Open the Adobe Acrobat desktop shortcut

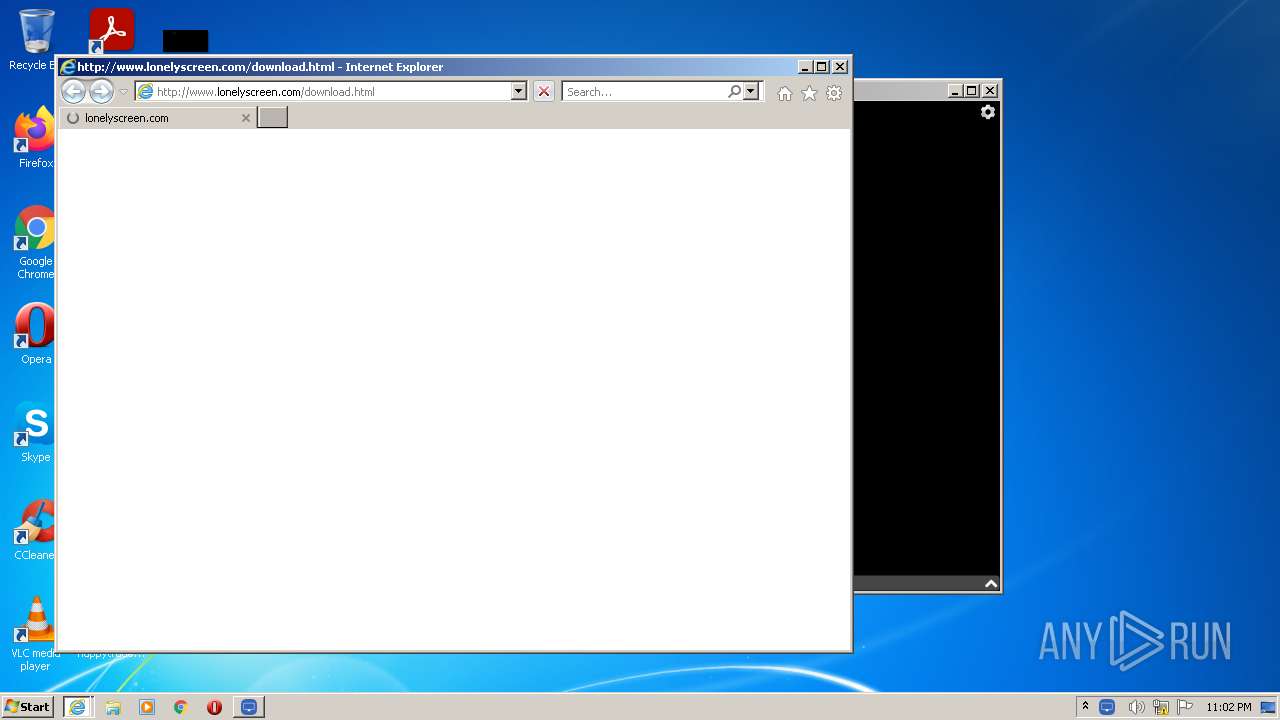[x=111, y=31]
